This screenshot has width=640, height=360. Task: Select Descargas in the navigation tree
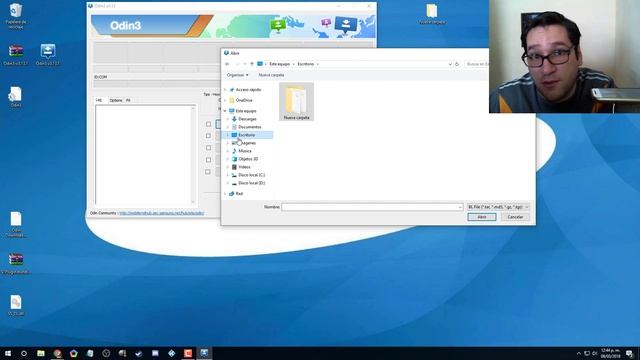click(247, 119)
